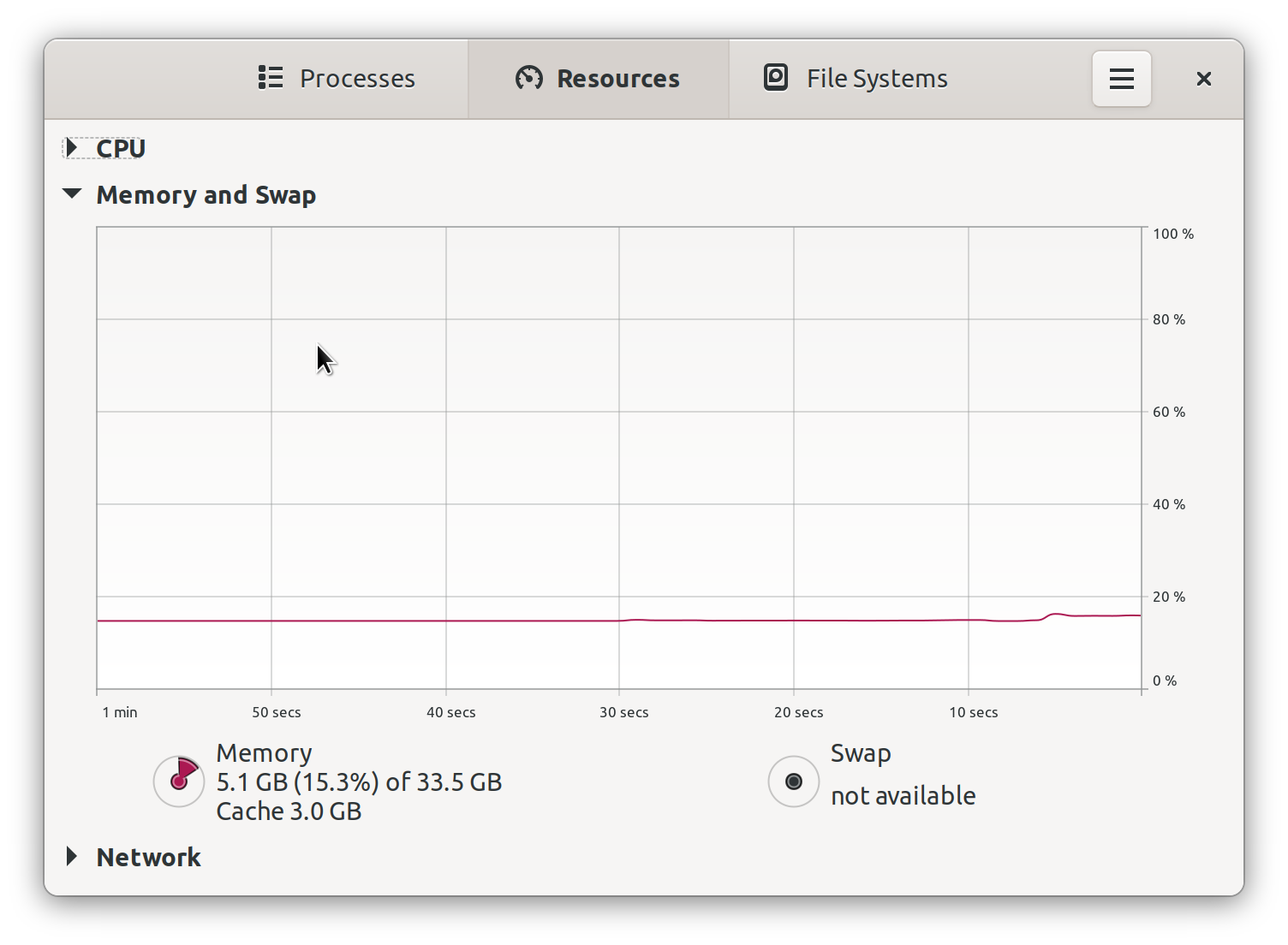This screenshot has width=1288, height=945.
Task: Click the File Systems disk icon
Action: (776, 78)
